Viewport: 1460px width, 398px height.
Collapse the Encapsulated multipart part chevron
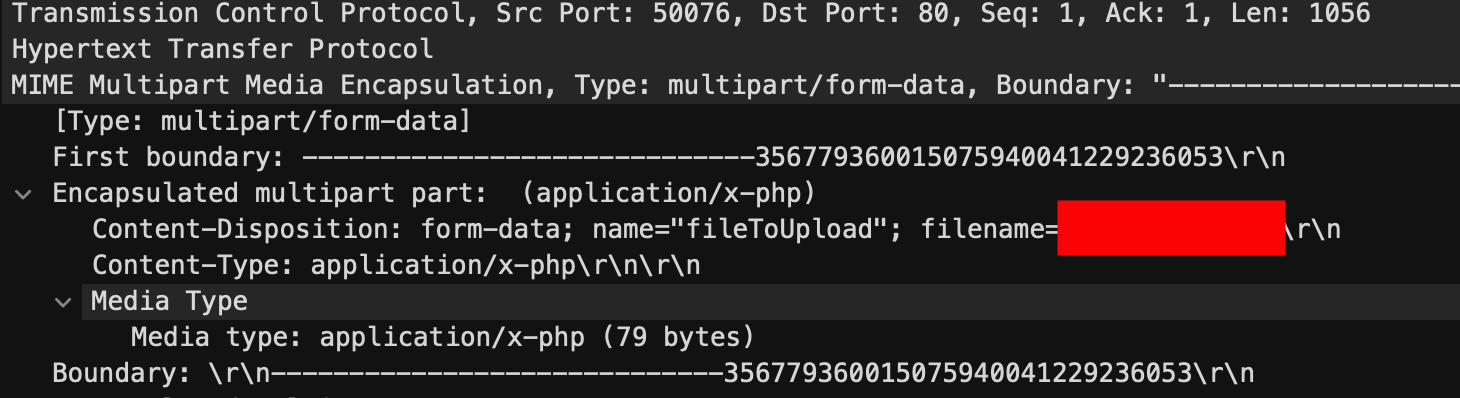pyautogui.click(x=23, y=193)
